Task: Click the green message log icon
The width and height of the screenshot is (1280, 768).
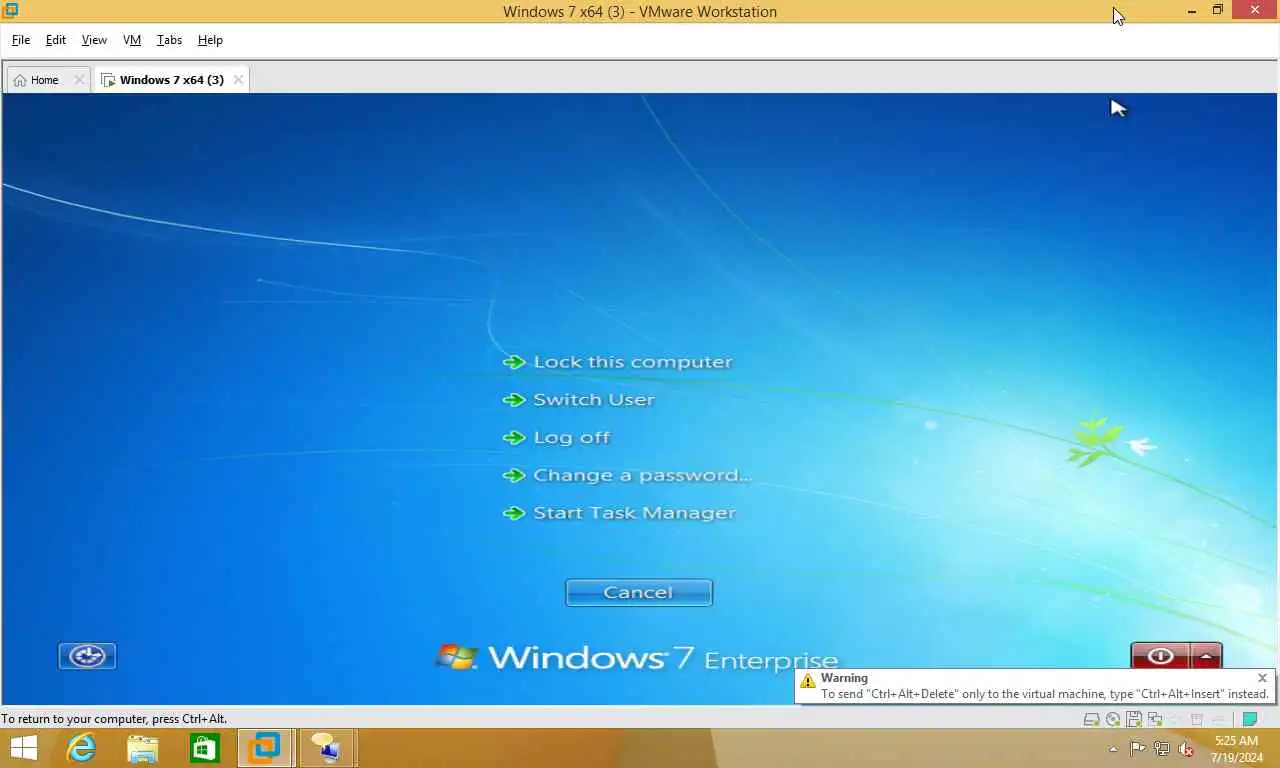Action: click(1249, 719)
